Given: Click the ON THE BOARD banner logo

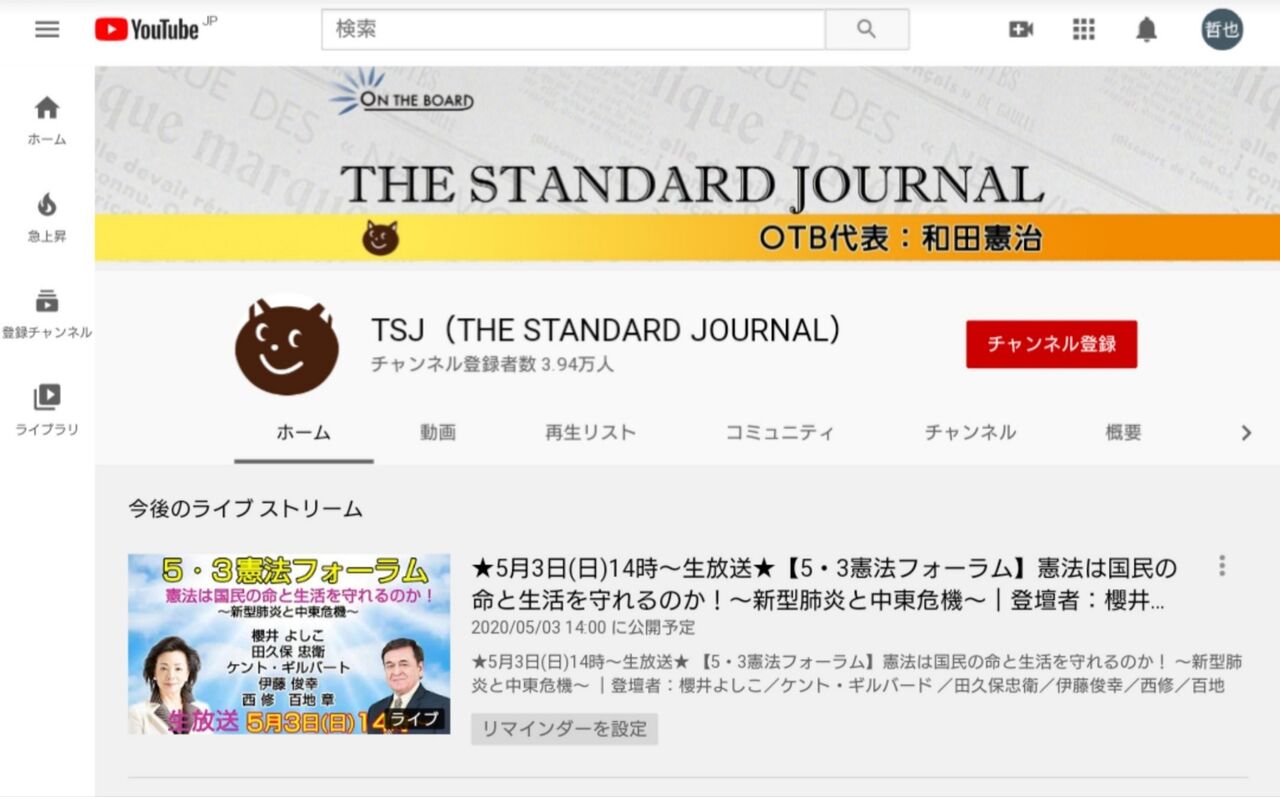Looking at the screenshot, I should click(401, 92).
